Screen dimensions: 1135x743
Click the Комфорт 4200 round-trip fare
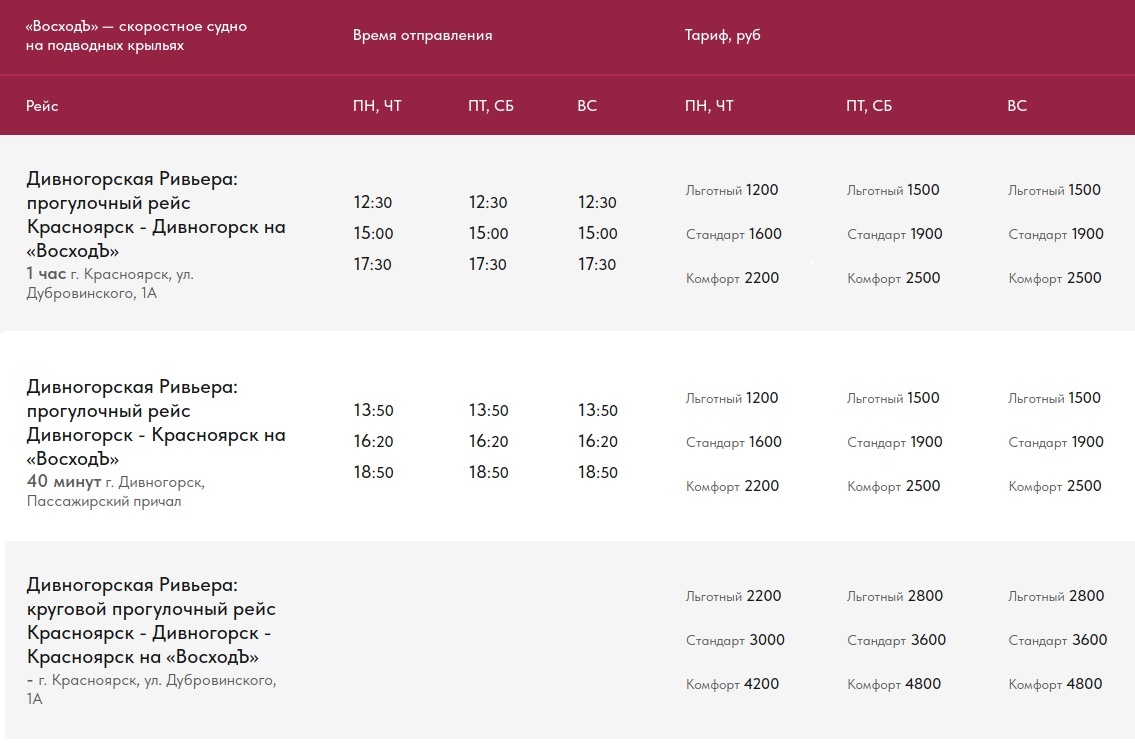[733, 684]
